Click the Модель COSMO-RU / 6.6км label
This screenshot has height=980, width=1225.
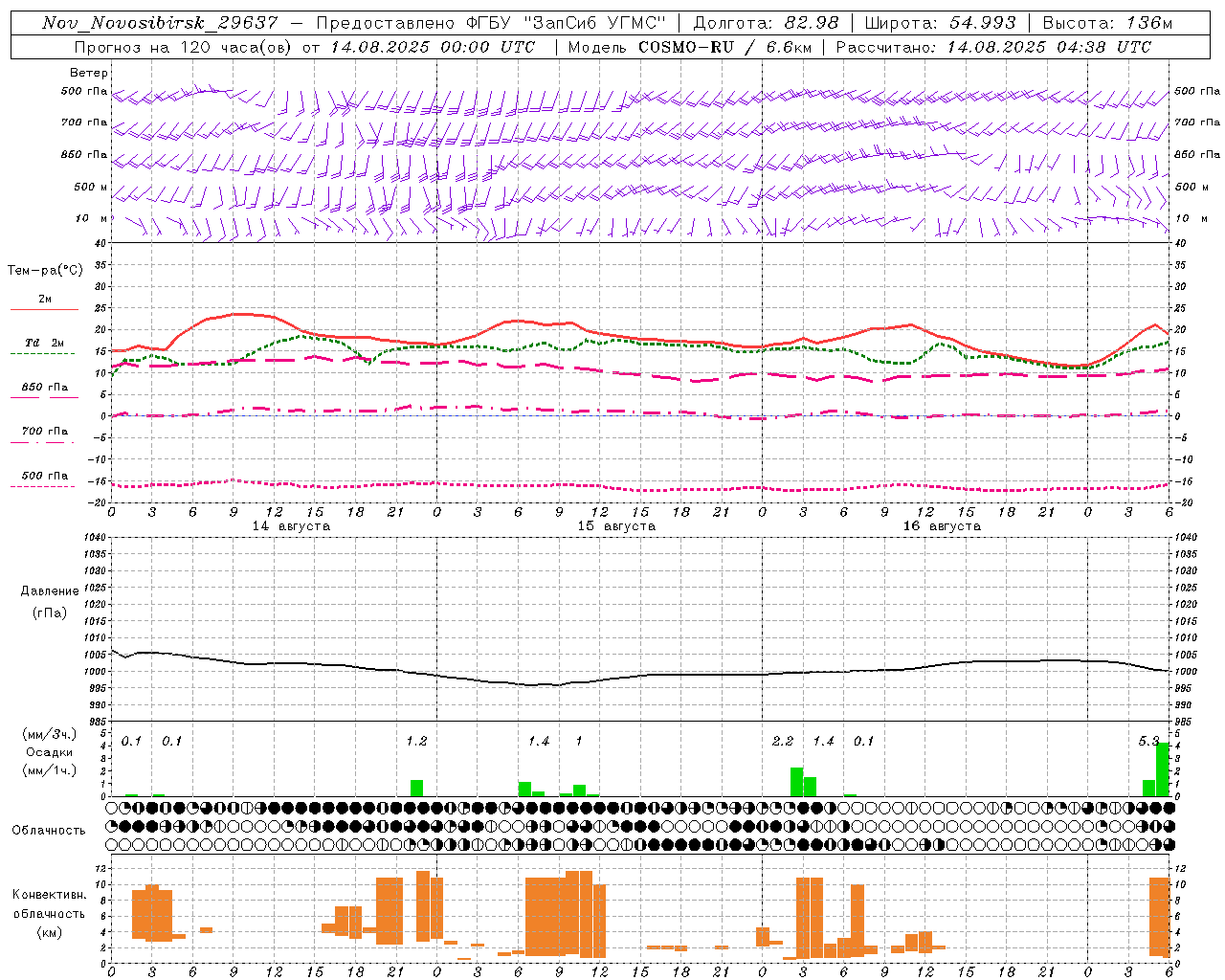689,47
